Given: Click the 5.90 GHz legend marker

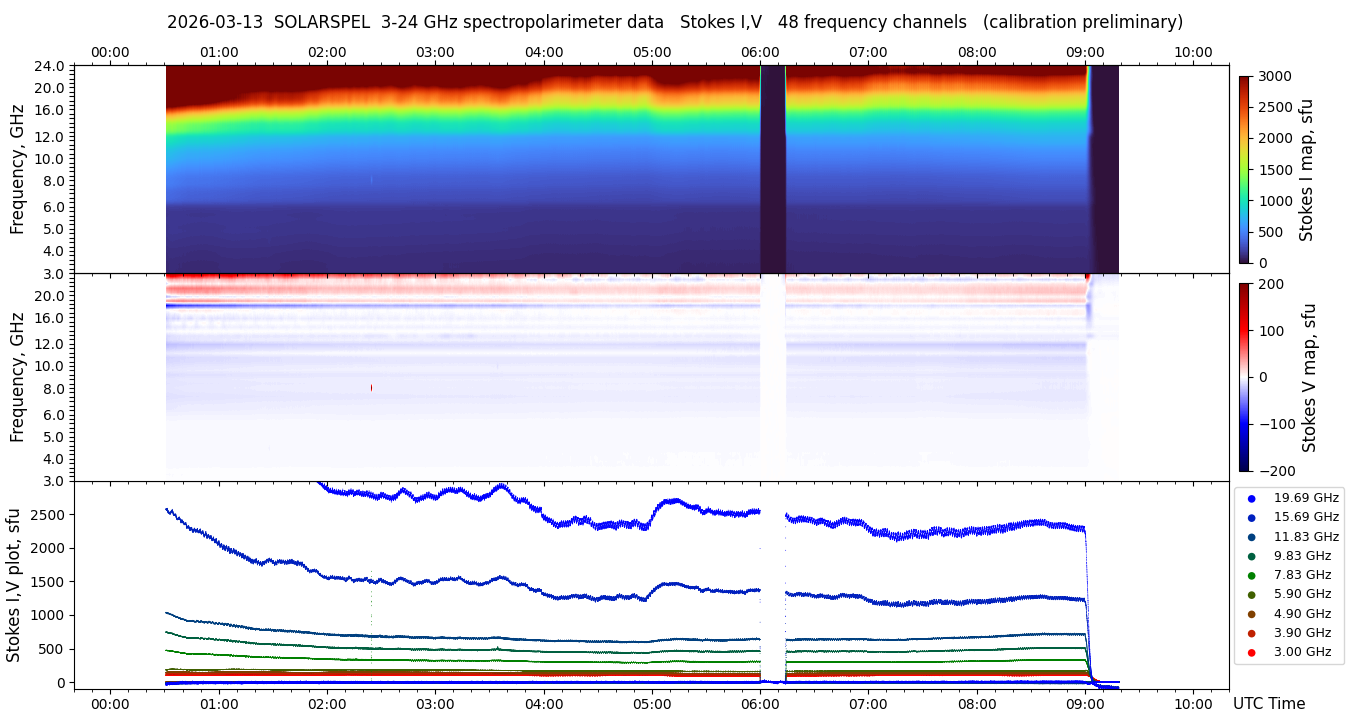Looking at the screenshot, I should click(1251, 595).
